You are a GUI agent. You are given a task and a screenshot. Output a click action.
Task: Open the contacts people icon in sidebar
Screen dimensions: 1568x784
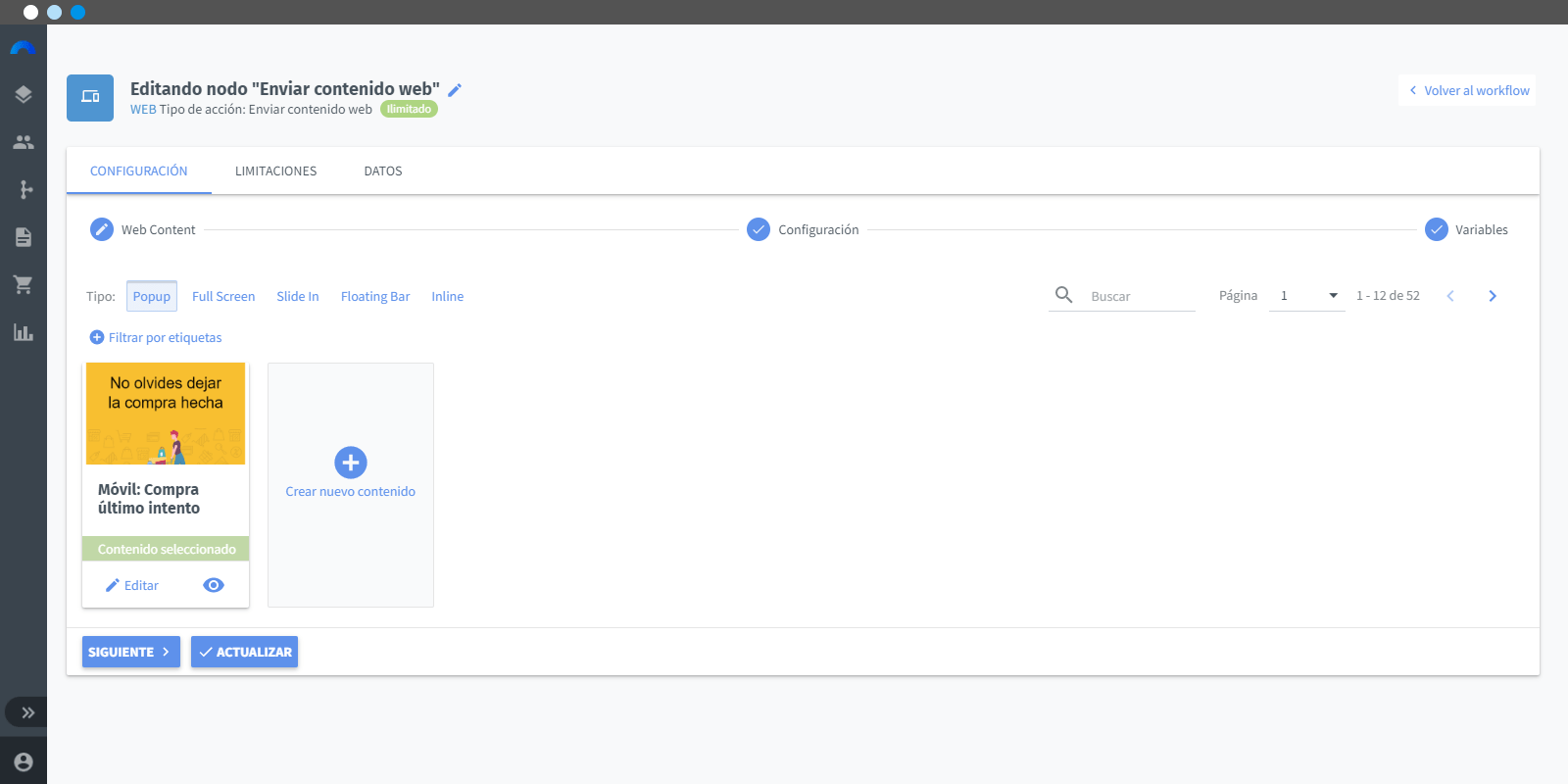[x=24, y=142]
